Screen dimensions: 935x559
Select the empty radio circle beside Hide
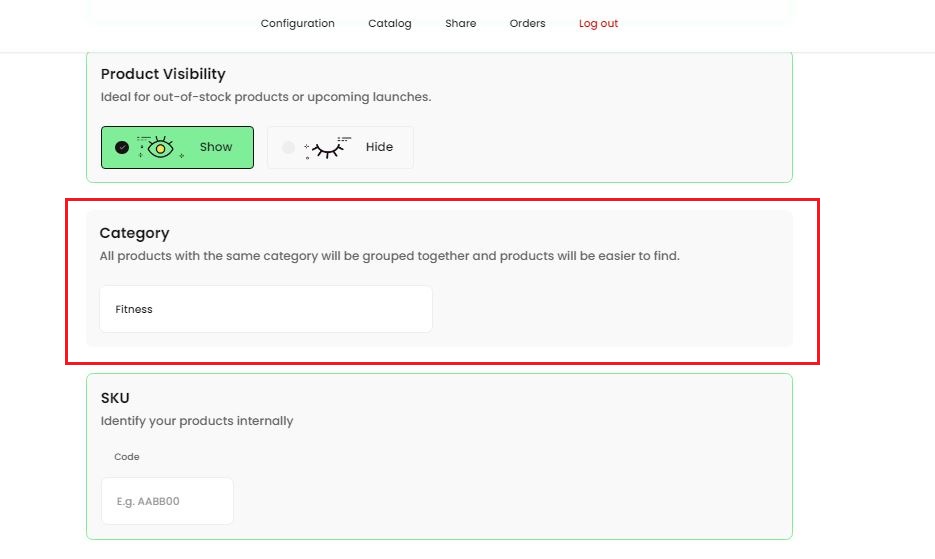[288, 147]
